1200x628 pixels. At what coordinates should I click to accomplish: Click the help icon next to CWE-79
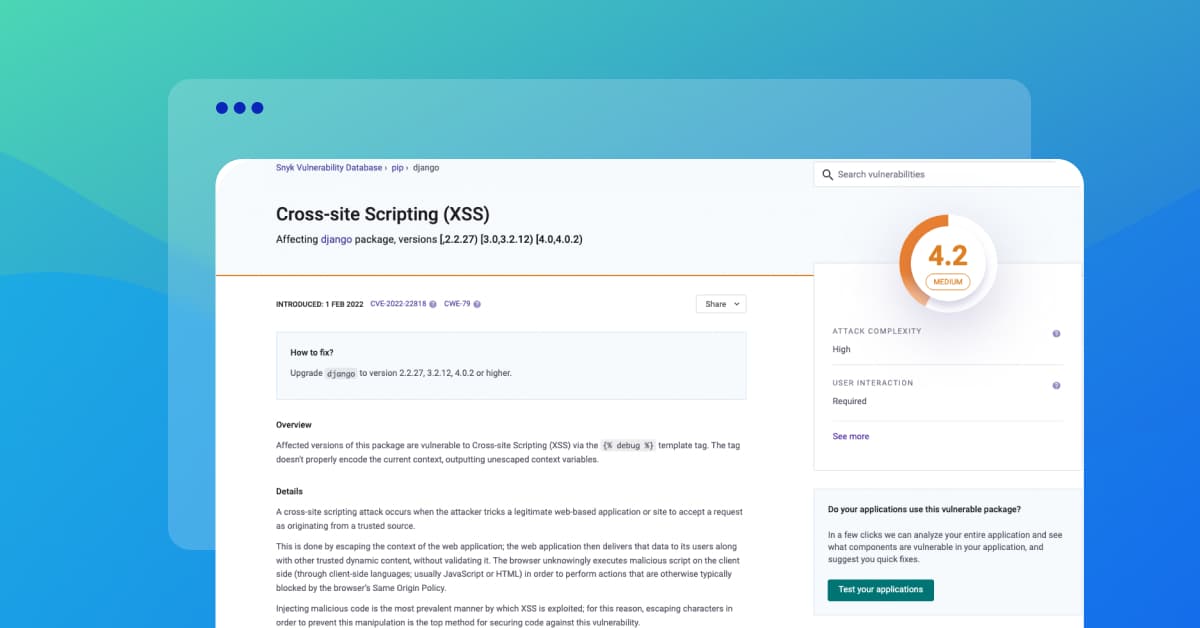478,303
